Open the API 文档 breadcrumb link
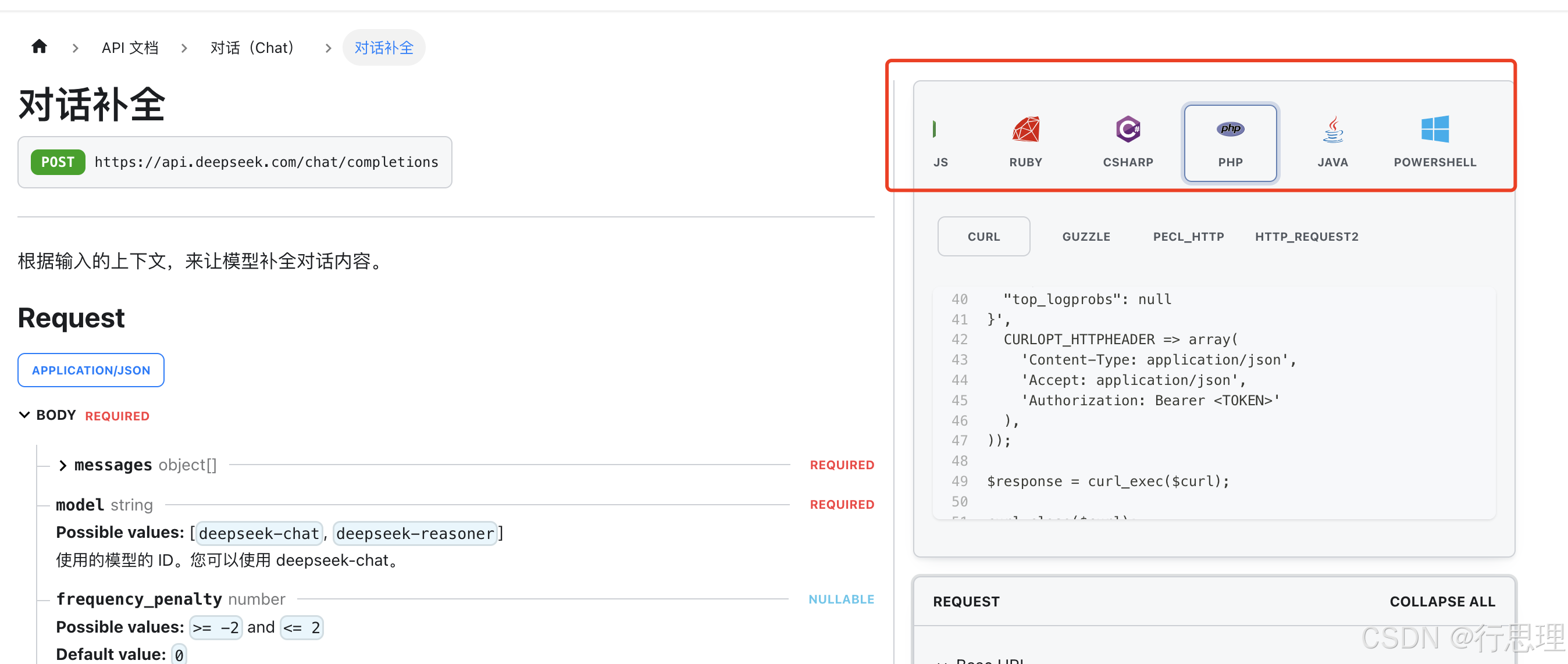This screenshot has width=1568, height=664. click(130, 48)
